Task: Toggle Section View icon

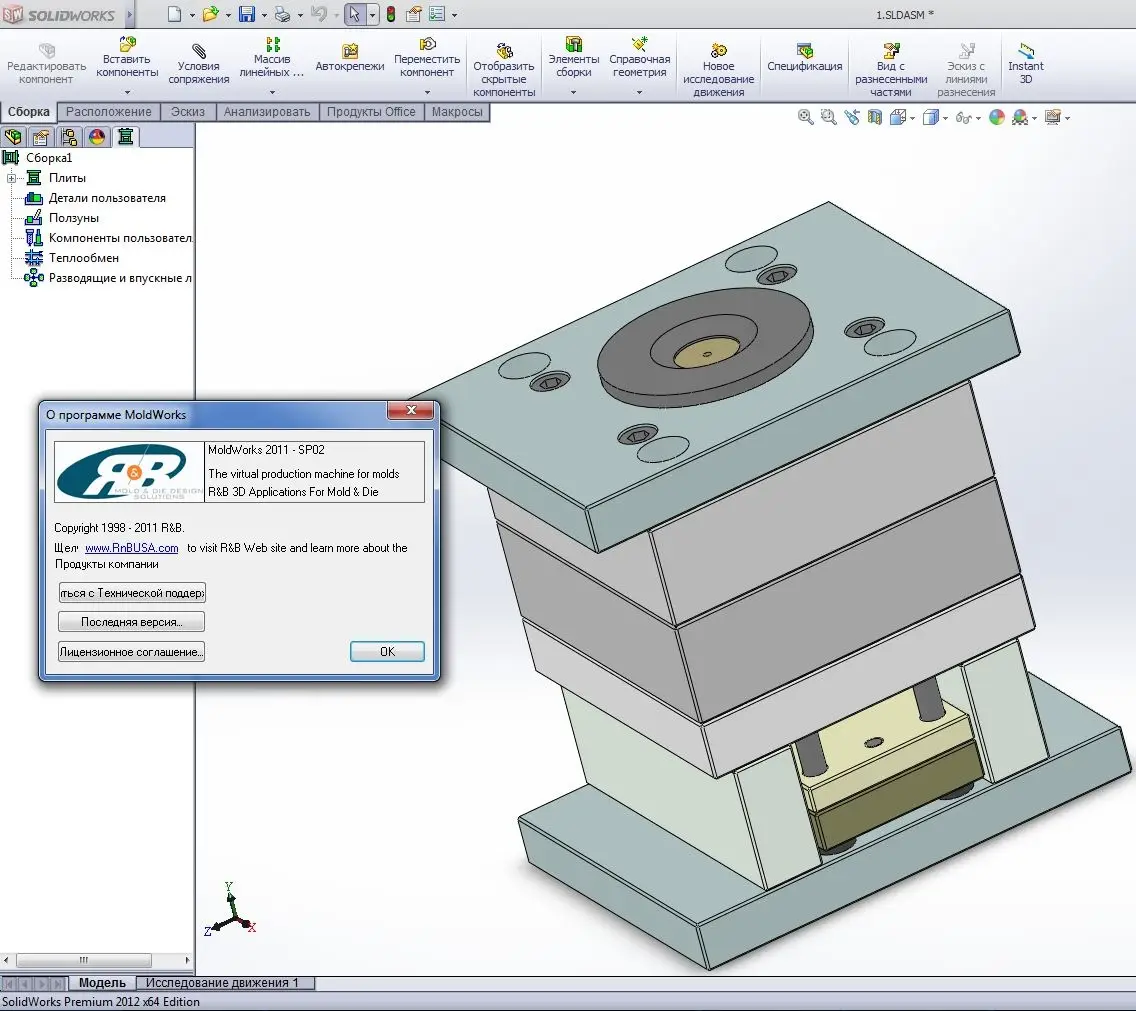Action: (x=875, y=117)
